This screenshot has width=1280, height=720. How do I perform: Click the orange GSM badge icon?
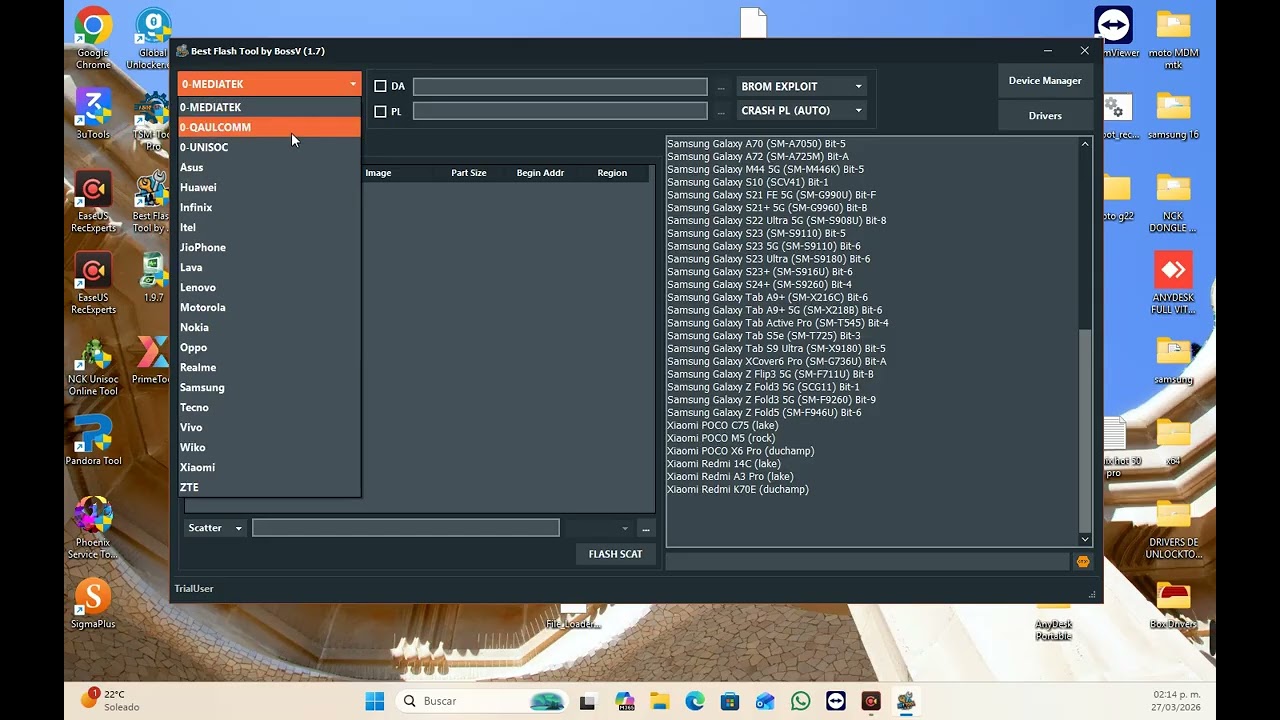click(1082, 562)
